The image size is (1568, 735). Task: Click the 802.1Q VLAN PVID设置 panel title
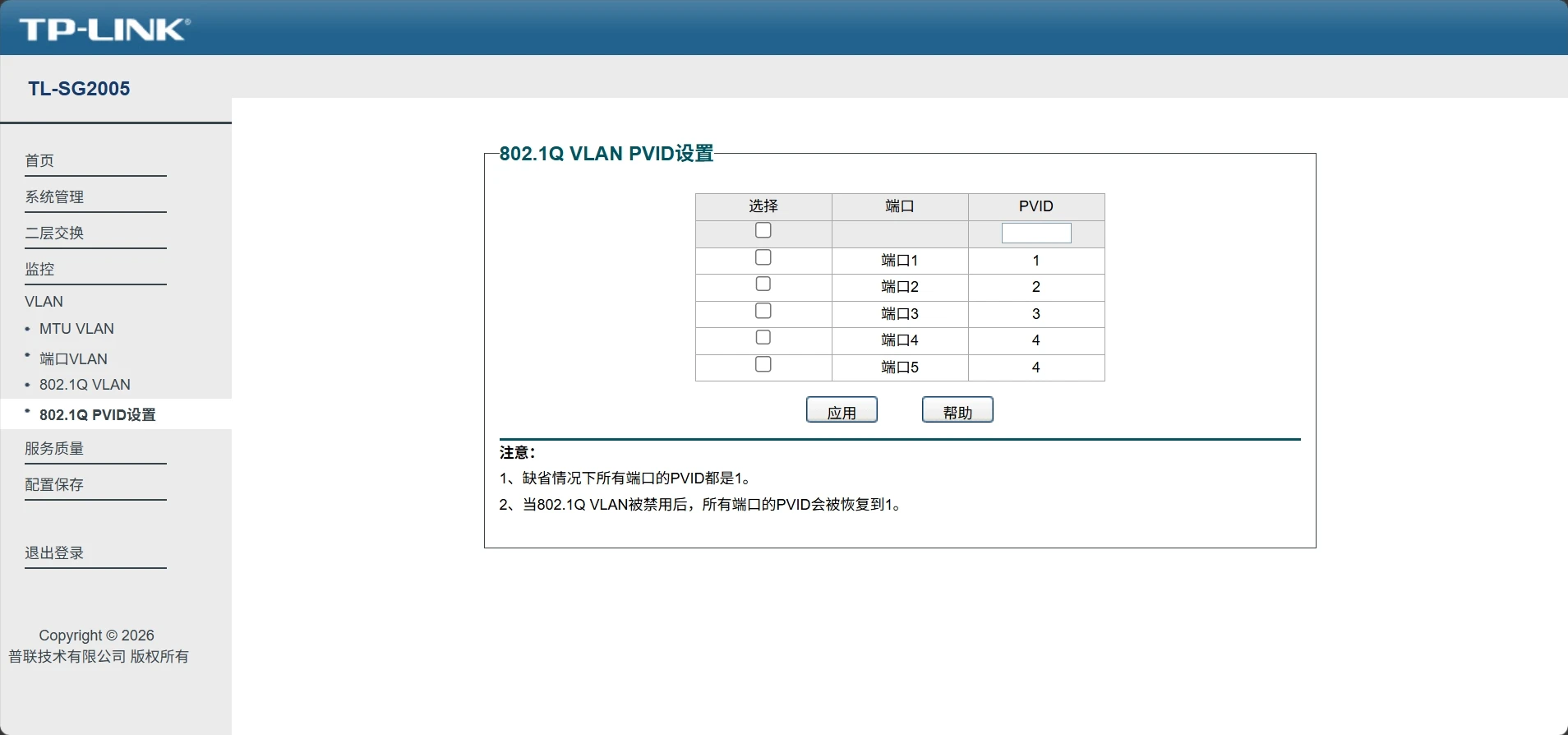[x=606, y=154]
